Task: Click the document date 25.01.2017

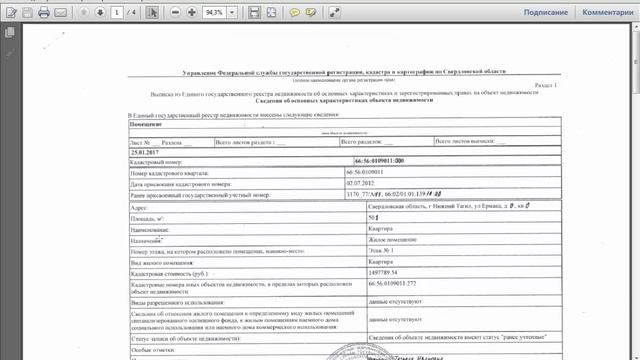Action: tap(144, 152)
